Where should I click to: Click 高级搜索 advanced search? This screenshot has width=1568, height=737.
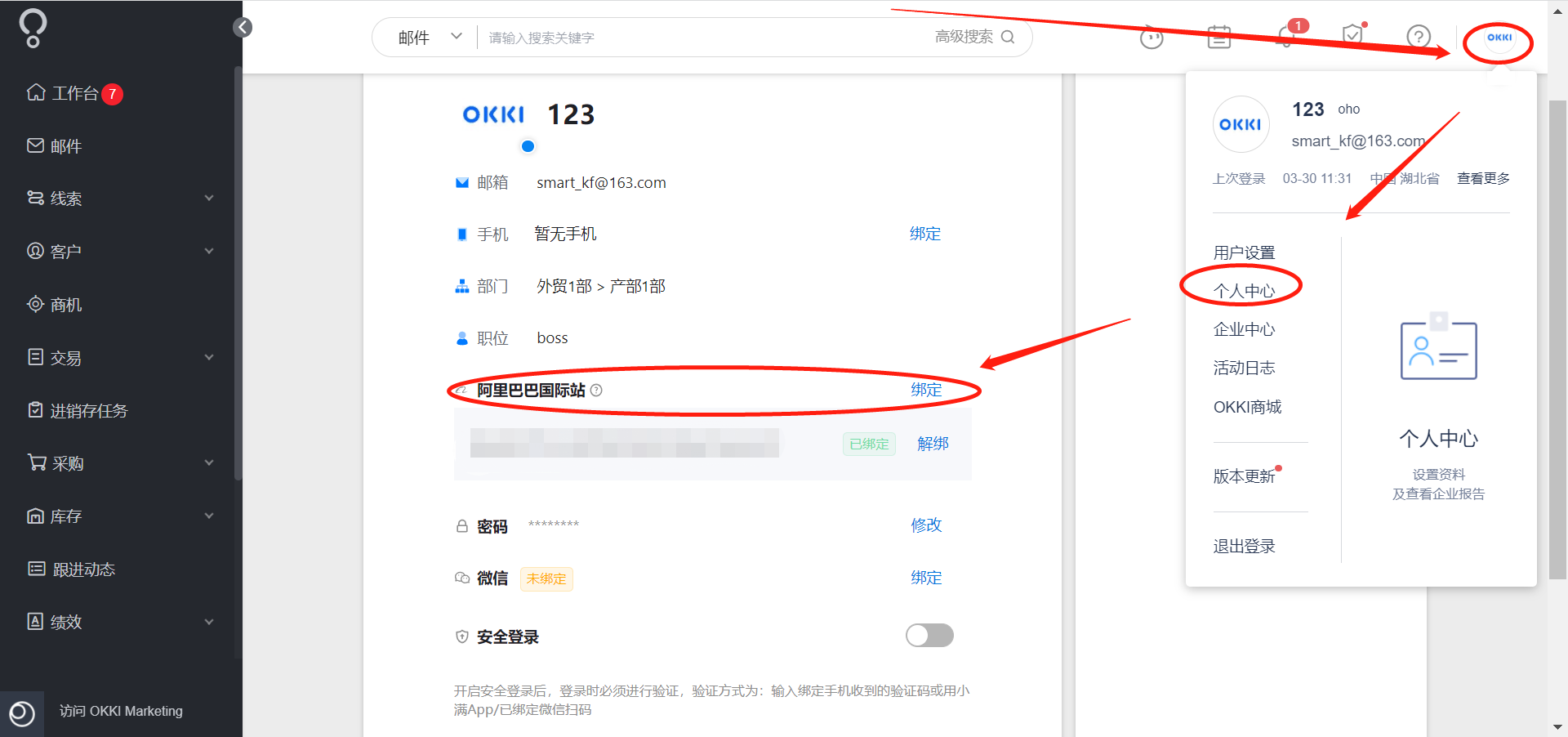(964, 37)
